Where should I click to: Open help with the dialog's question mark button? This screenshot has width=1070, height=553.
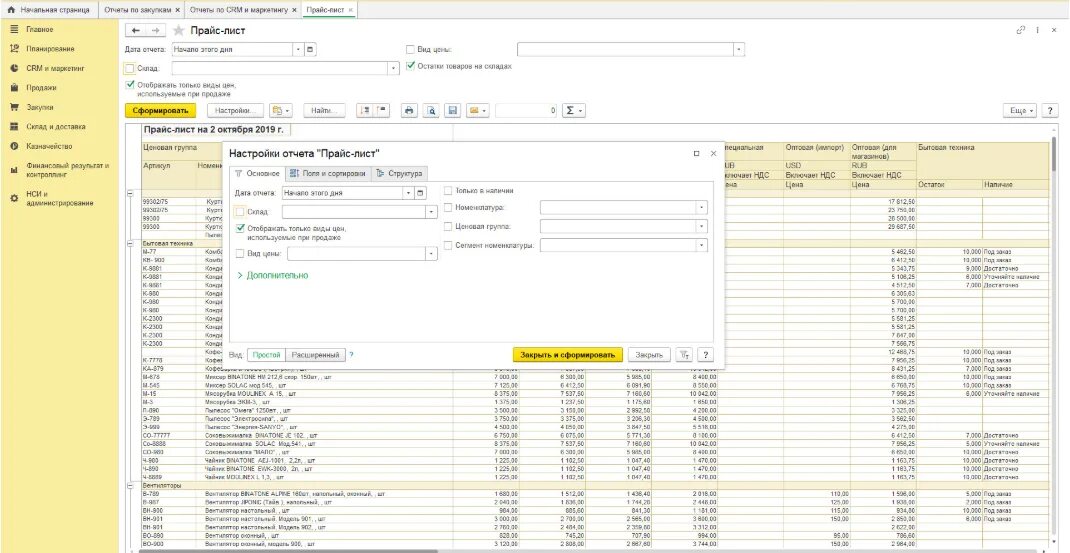tap(706, 355)
